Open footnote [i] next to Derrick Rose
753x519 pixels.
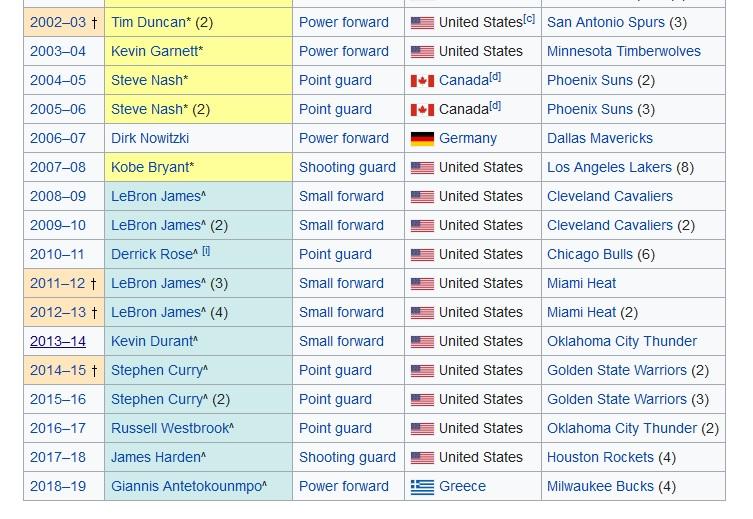coord(206,251)
